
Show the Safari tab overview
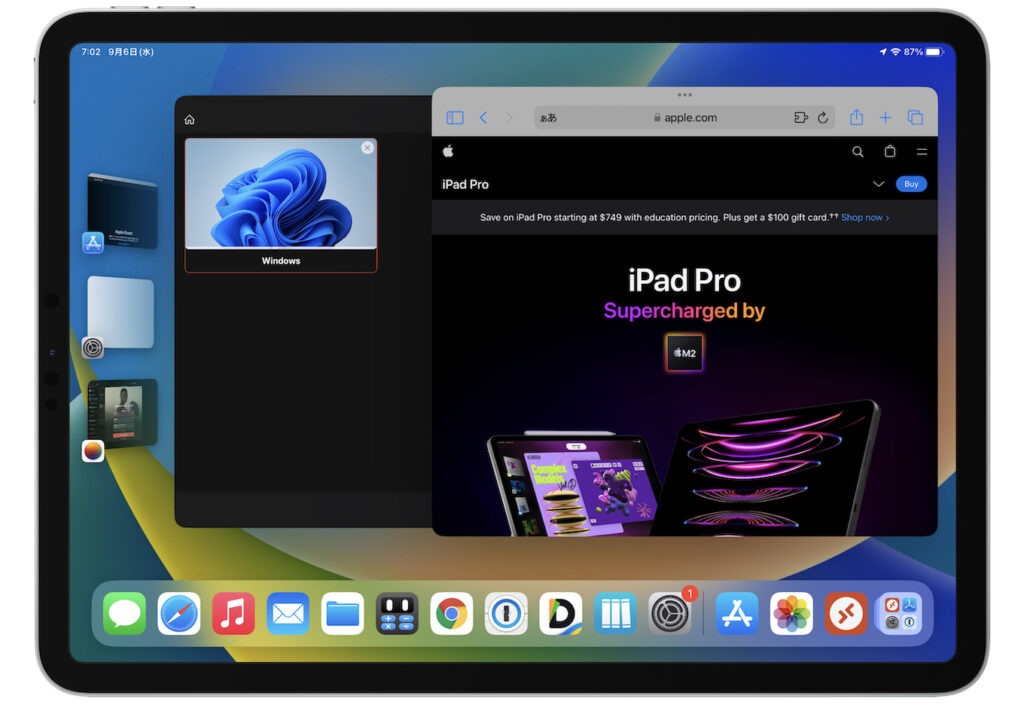915,118
